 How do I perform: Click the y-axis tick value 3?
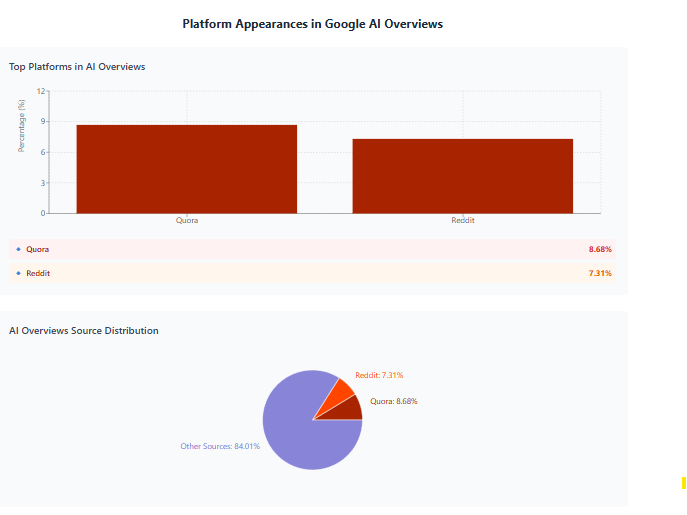pos(43,183)
